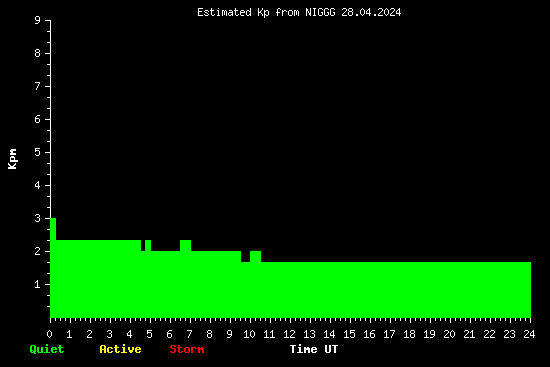Click the y-axis label 7
Viewport: 550px width, 367px height.
click(x=38, y=86)
